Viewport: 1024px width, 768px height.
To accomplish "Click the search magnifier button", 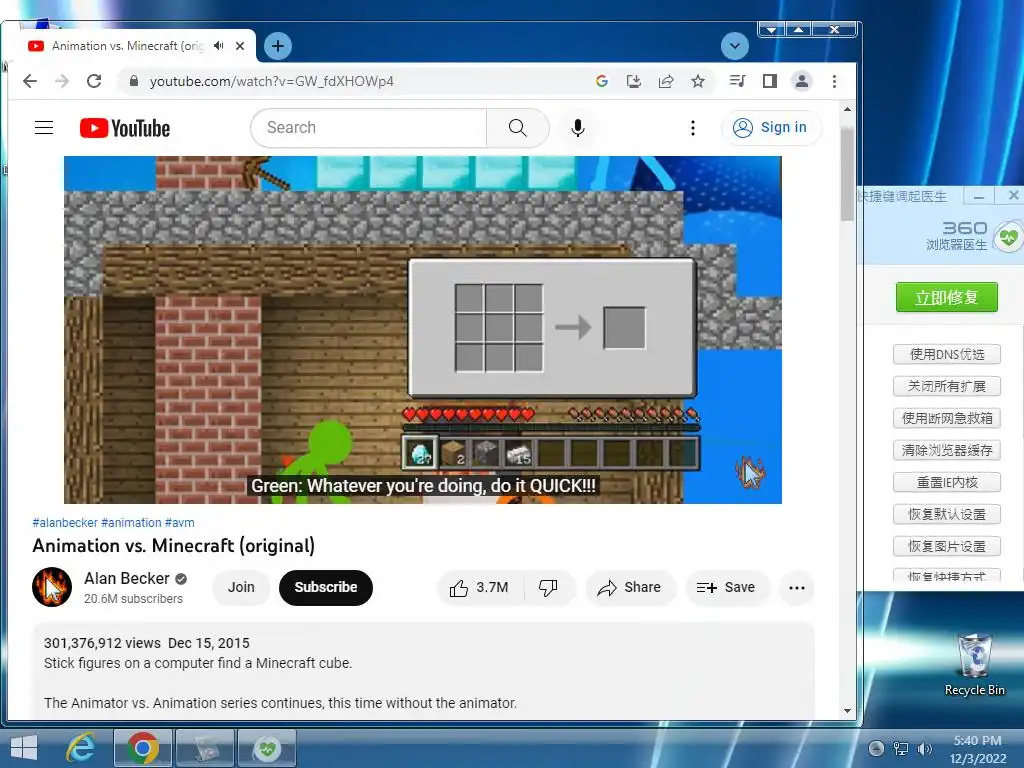I will (517, 127).
